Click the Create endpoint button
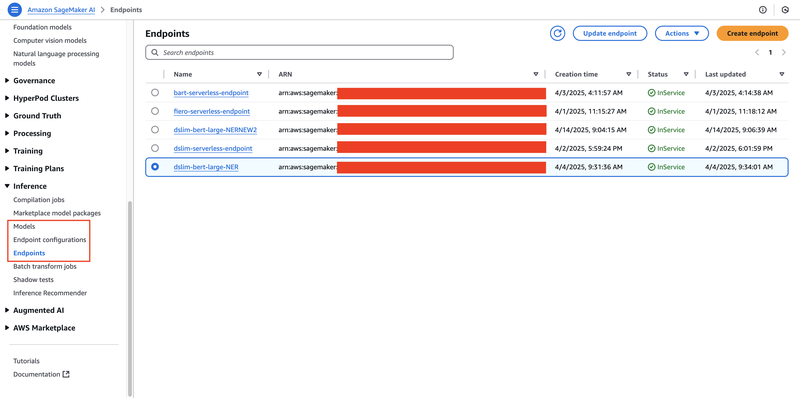Image resolution: width=800 pixels, height=398 pixels. [753, 33]
